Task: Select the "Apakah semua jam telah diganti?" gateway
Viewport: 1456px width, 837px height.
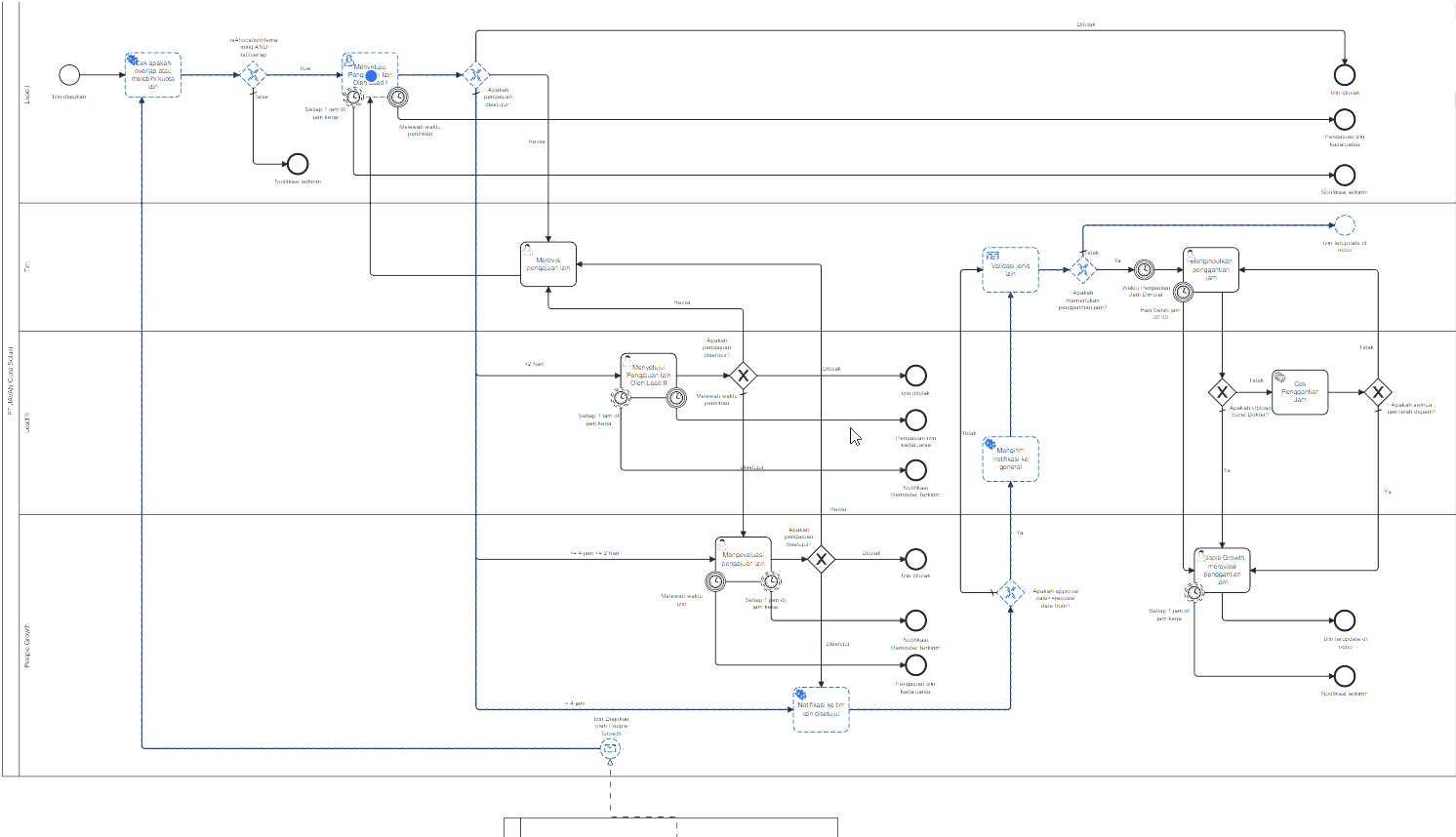Action: click(x=1377, y=393)
